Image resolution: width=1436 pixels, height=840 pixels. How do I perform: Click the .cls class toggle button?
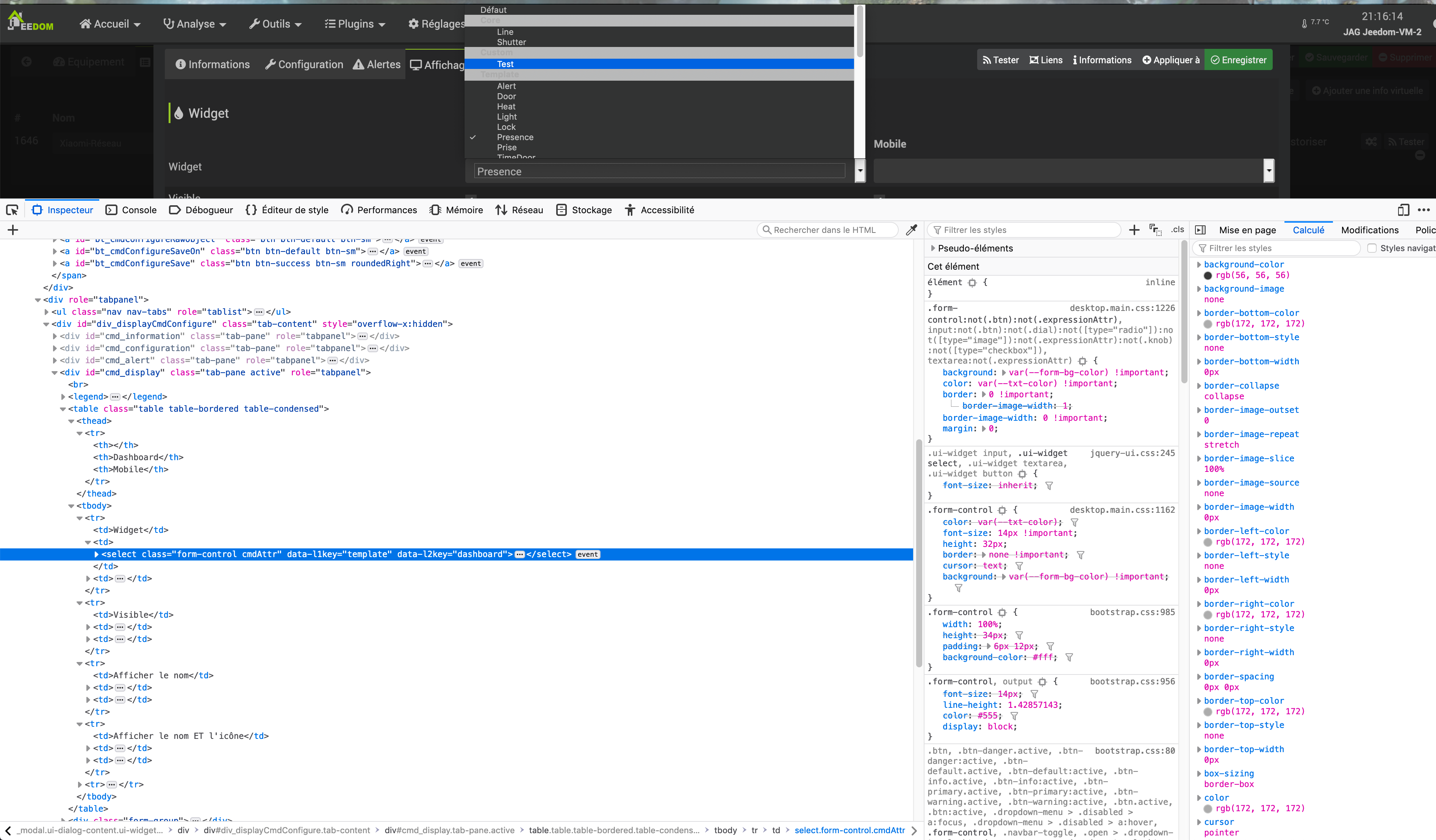click(x=1177, y=230)
